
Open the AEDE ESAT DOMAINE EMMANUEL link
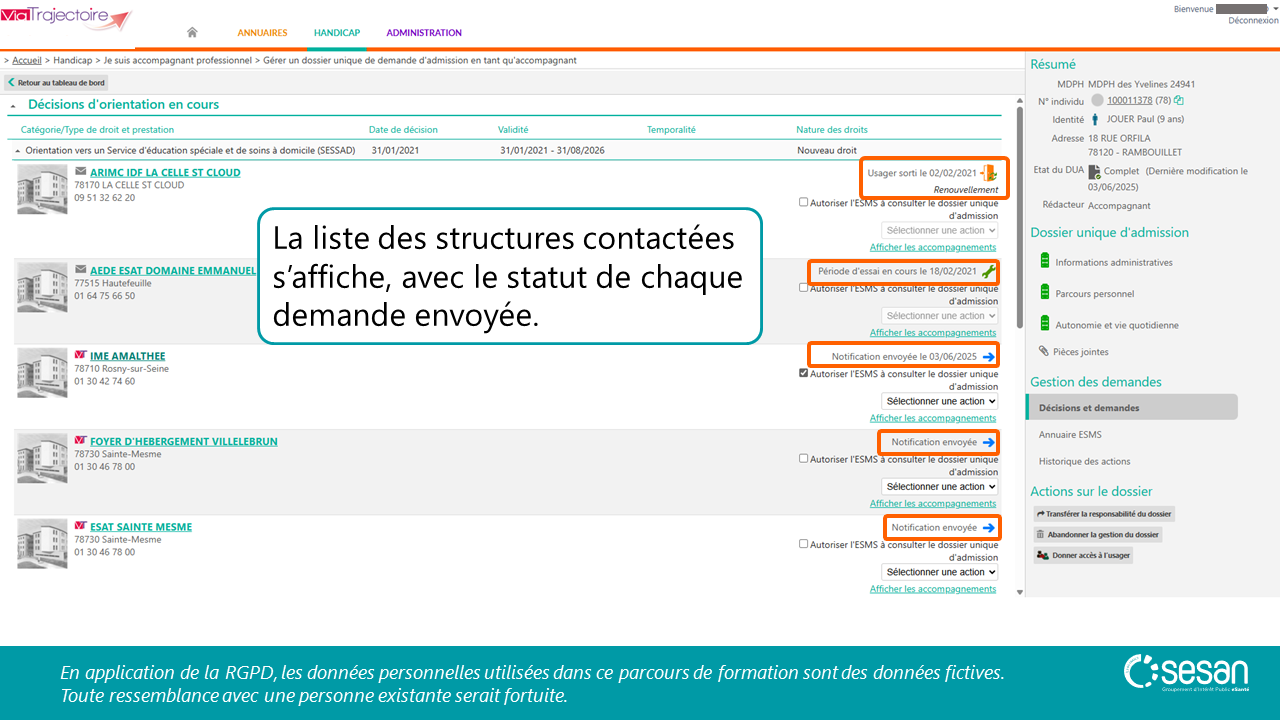tap(173, 270)
